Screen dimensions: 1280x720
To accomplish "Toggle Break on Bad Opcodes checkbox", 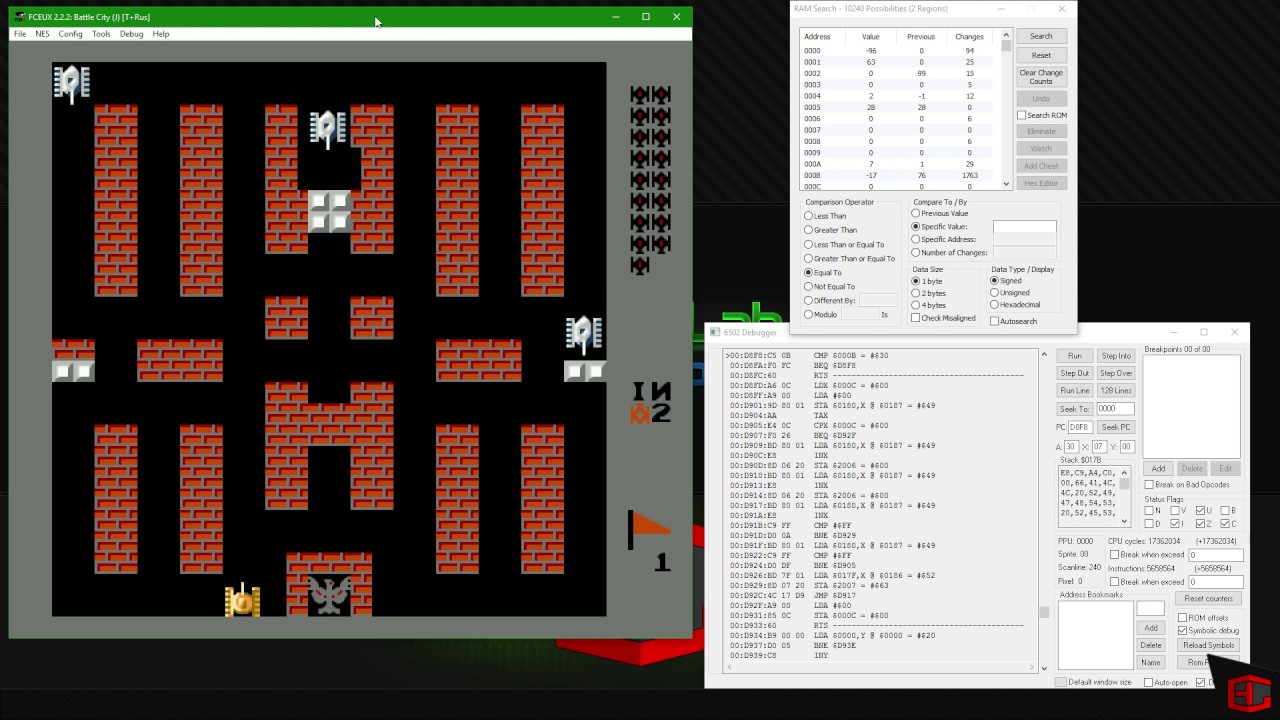I will (1150, 485).
